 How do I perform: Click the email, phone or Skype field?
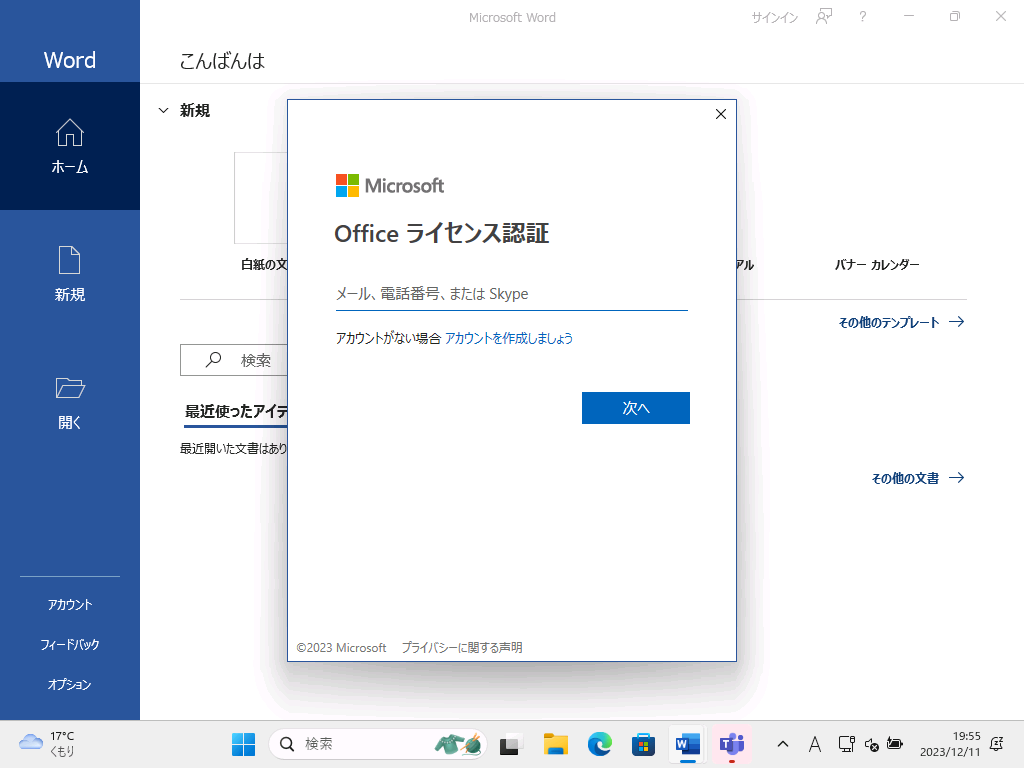[x=511, y=295]
